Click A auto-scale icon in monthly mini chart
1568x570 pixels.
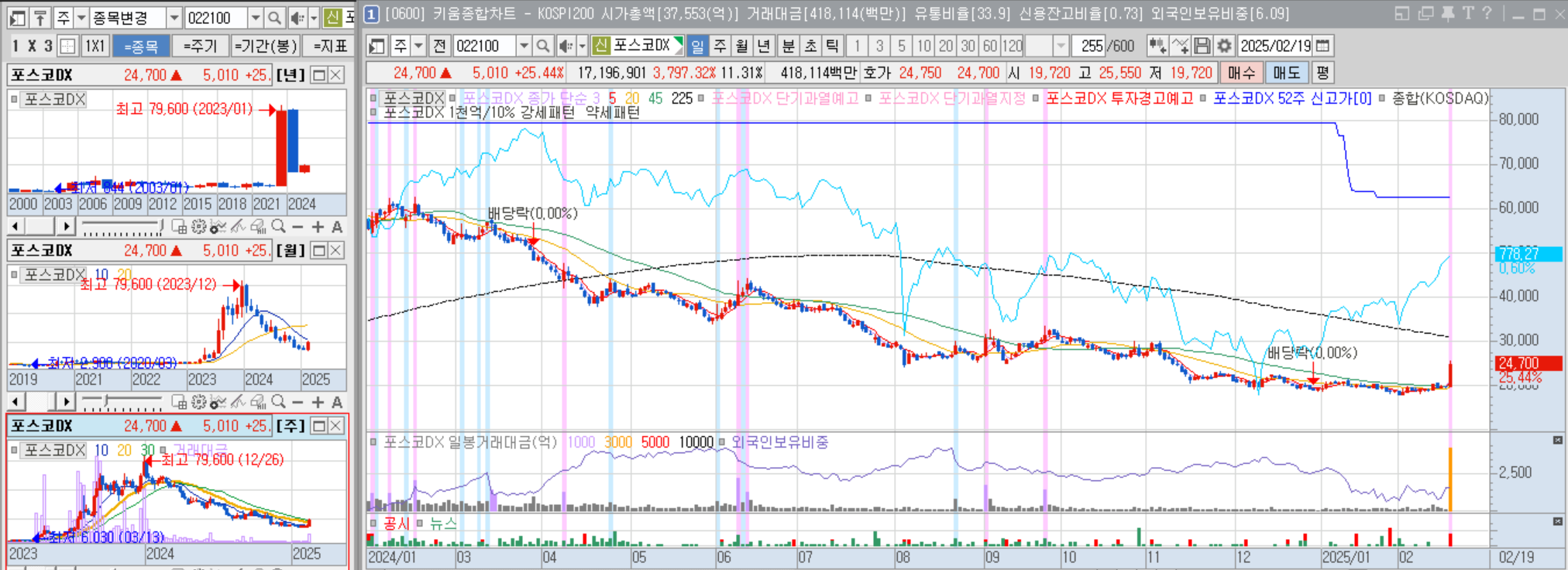click(x=337, y=402)
